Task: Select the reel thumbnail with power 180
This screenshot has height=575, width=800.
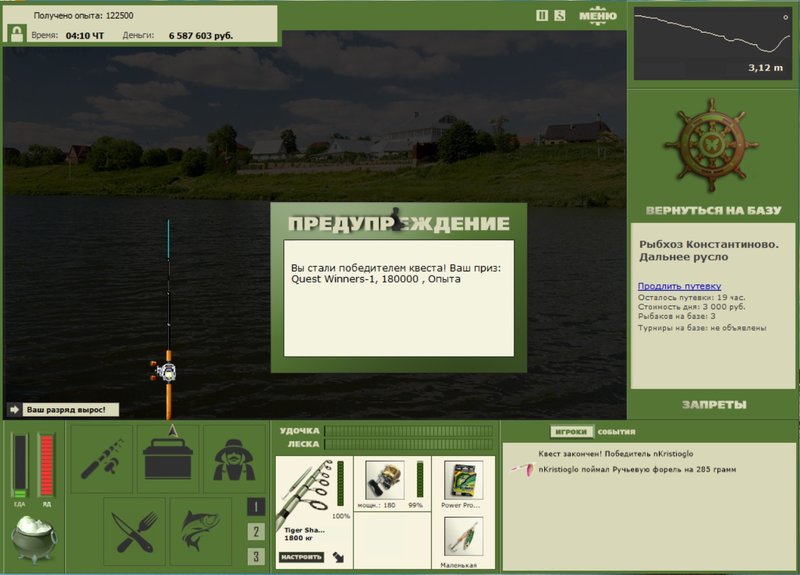Action: pyautogui.click(x=385, y=480)
